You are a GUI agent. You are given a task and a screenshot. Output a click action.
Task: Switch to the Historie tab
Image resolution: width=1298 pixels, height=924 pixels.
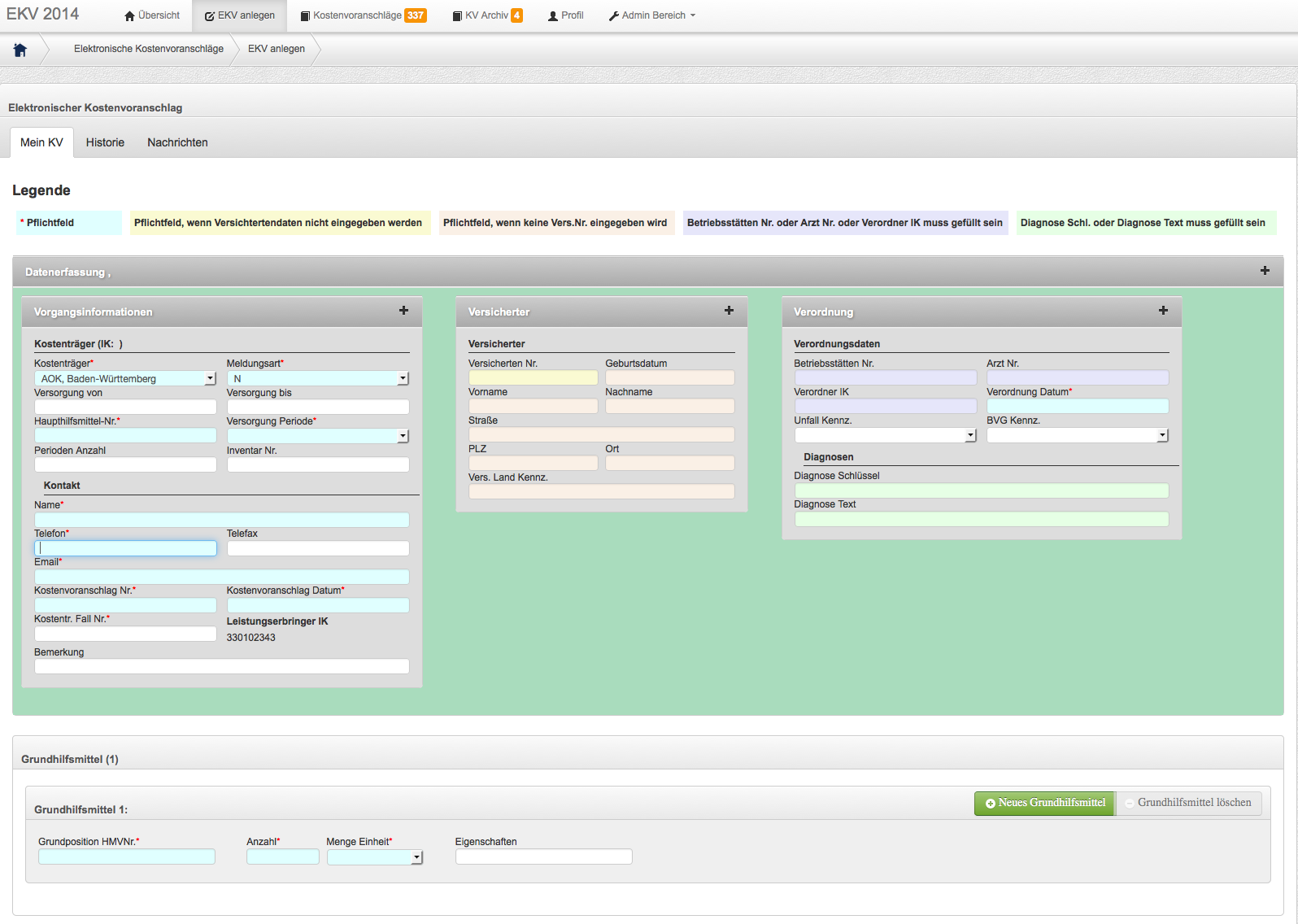pyautogui.click(x=105, y=142)
